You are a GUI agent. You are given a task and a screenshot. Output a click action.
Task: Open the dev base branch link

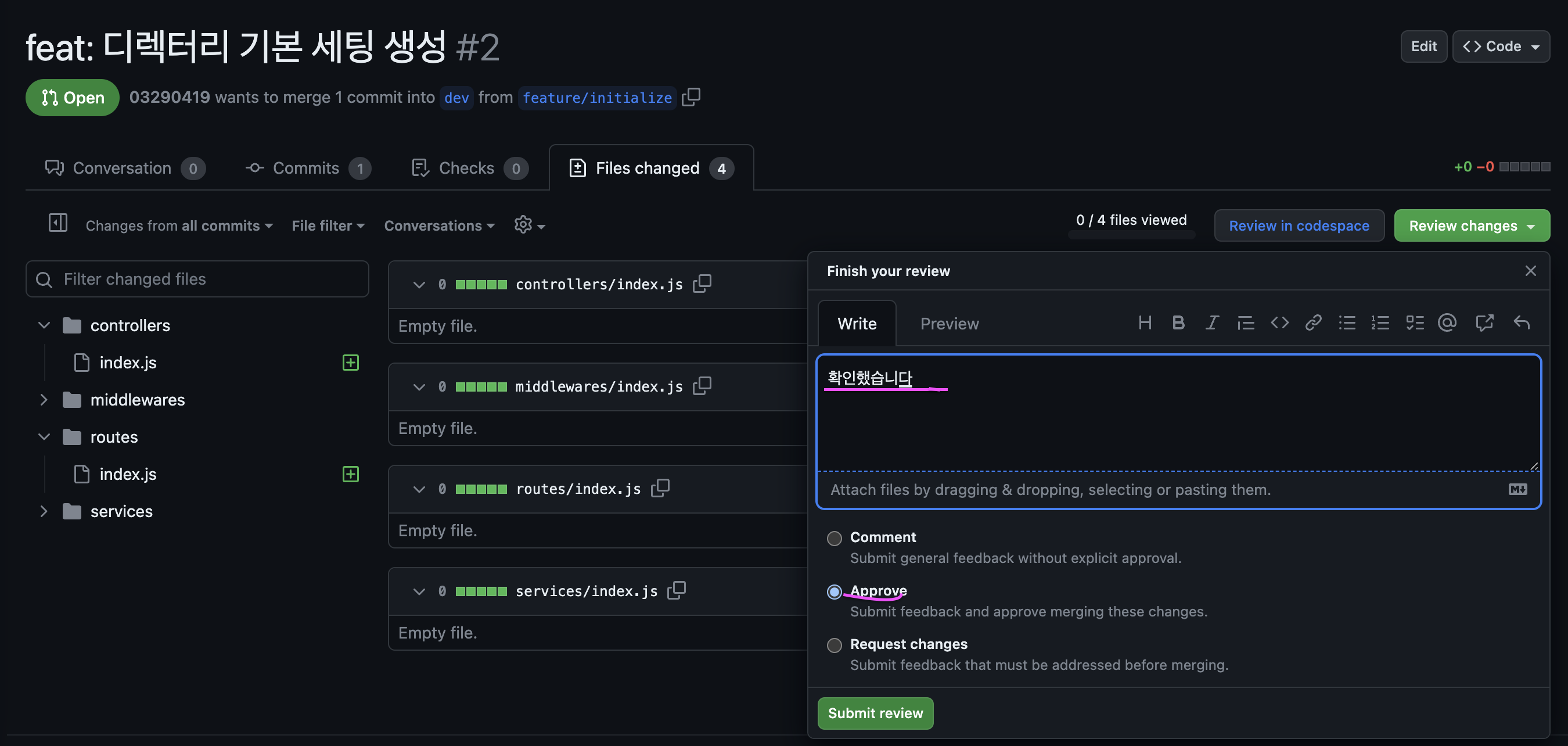(456, 98)
